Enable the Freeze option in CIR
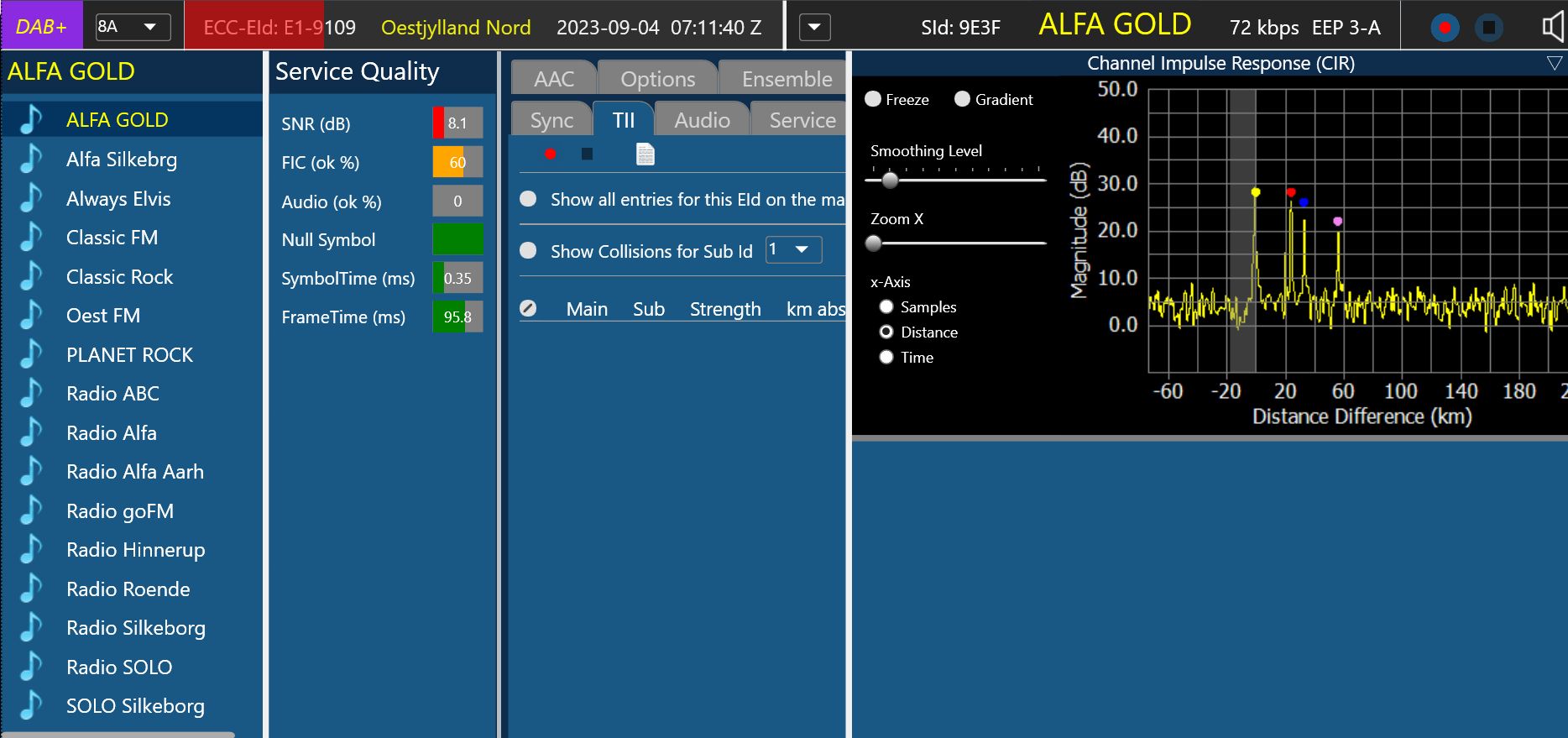Viewport: 1568px width, 738px height. (x=873, y=99)
